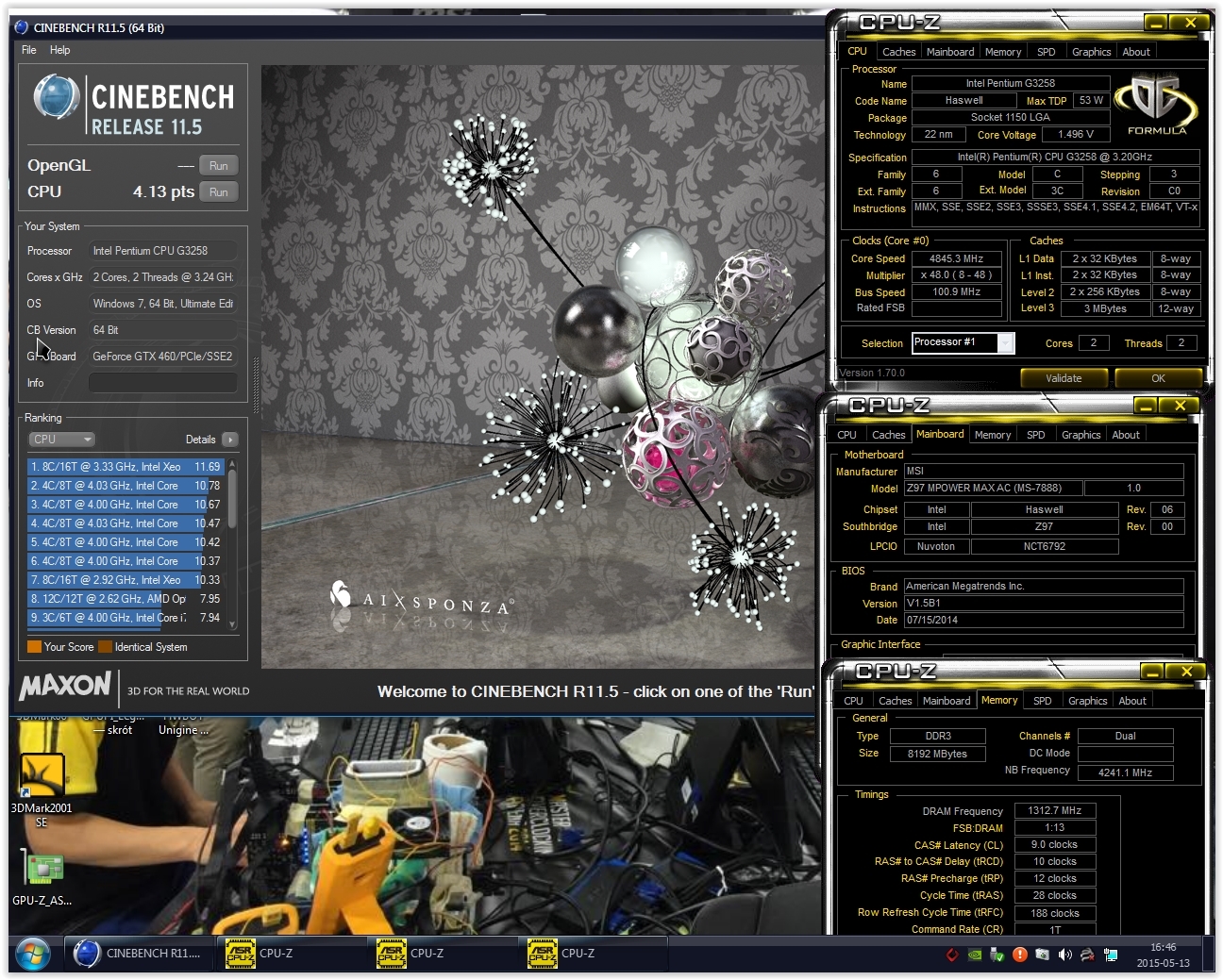Viewport: 1223px width, 980px height.
Task: Click the Z97 MPOWER MAX AC model value
Action: pos(993,488)
